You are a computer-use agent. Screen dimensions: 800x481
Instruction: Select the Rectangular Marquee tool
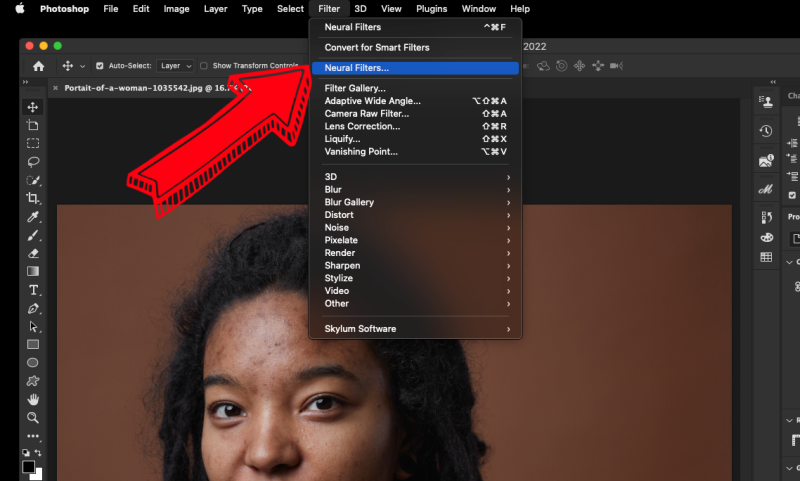pyautogui.click(x=33, y=143)
